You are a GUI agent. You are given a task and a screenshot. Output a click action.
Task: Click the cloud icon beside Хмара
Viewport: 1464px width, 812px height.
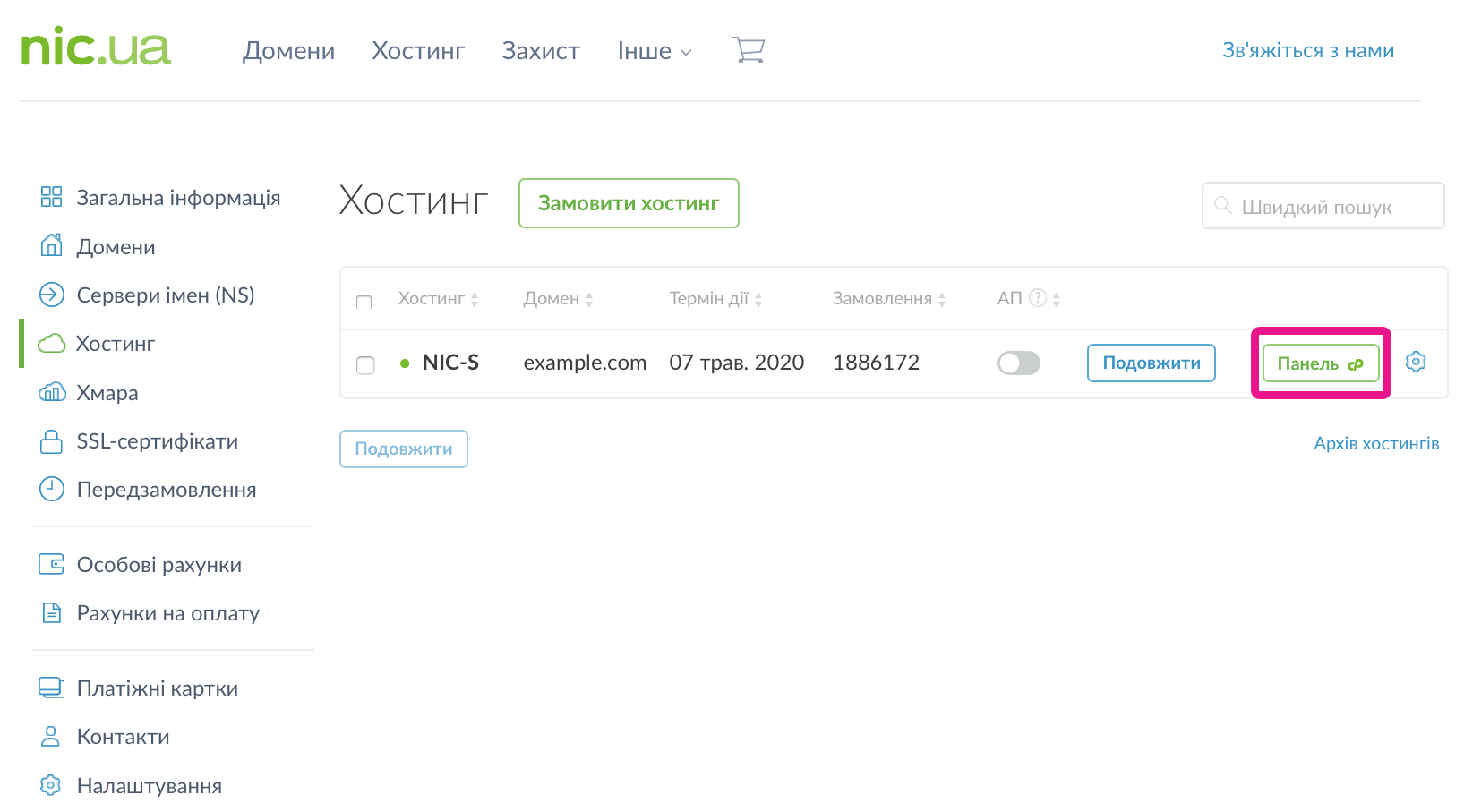point(52,392)
